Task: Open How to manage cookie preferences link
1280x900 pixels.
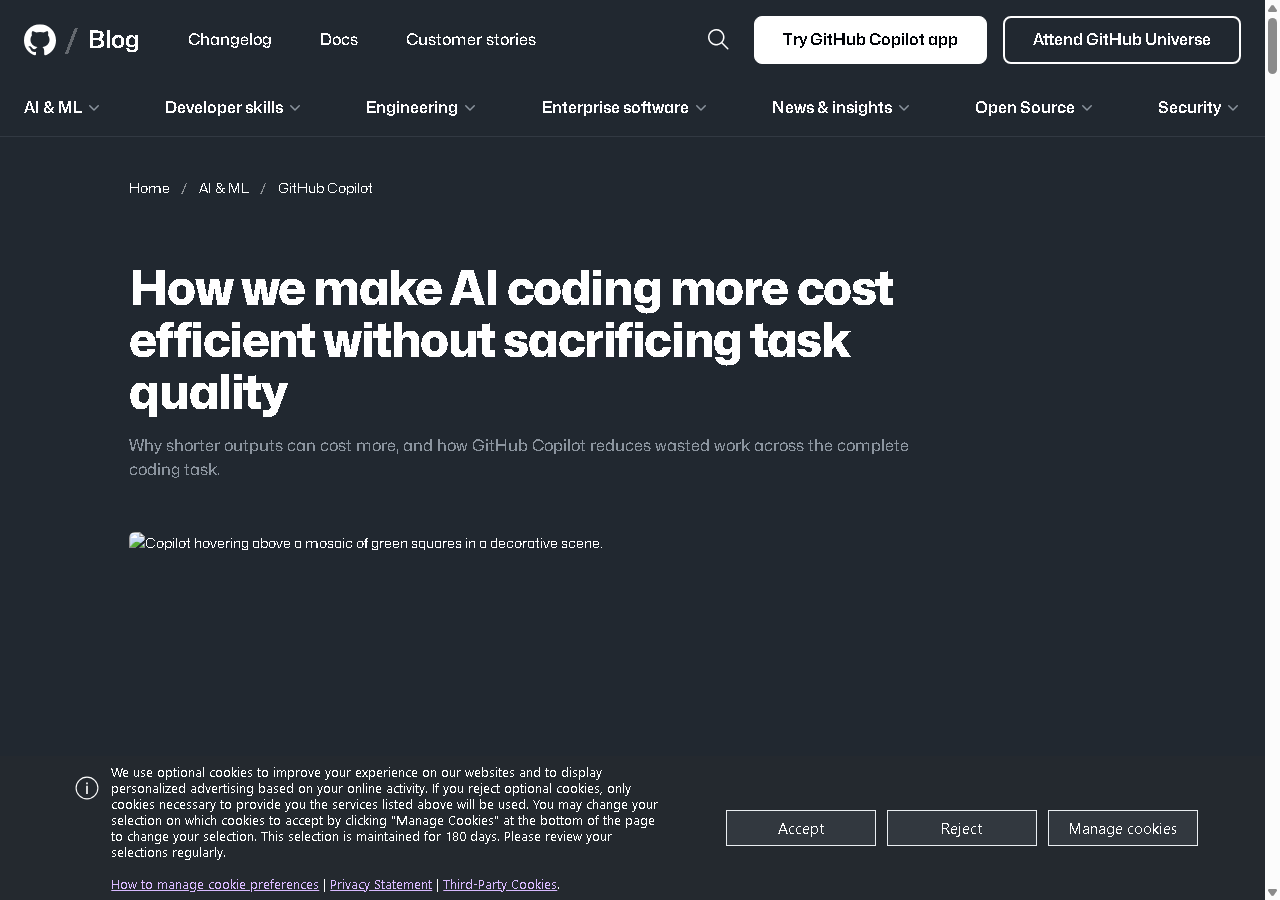Action: point(215,885)
